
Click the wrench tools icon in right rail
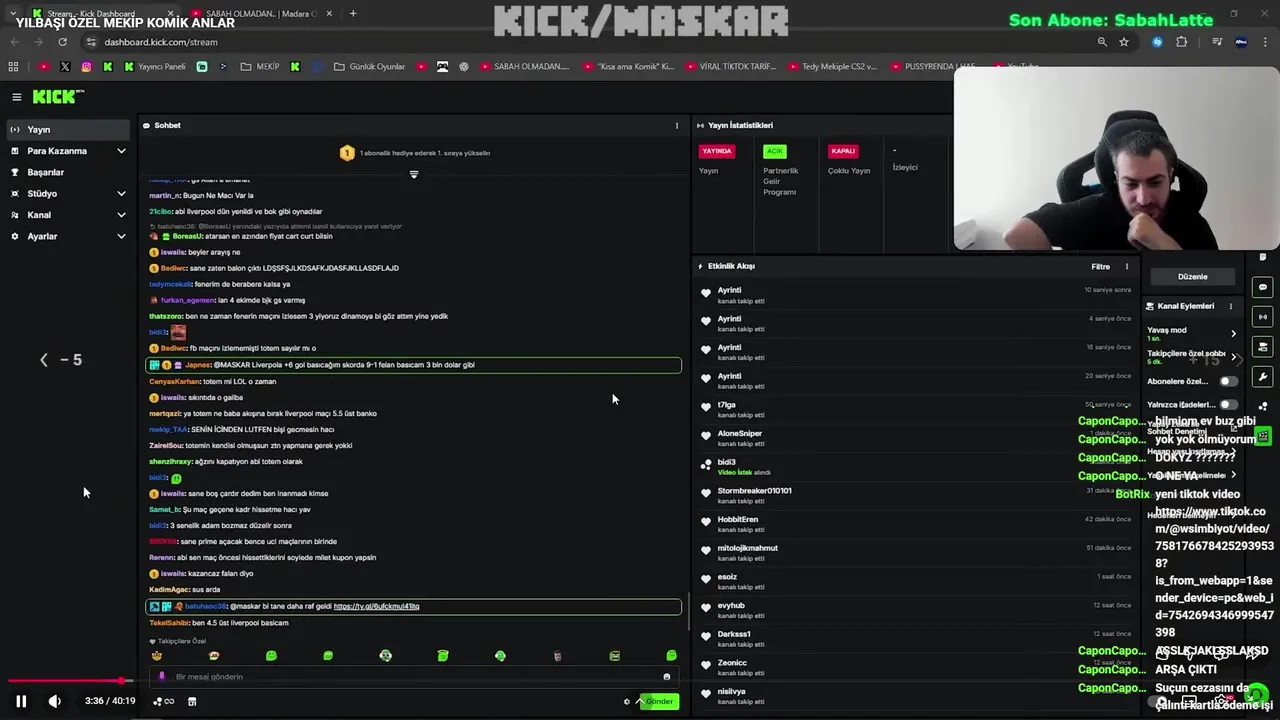tap(1263, 377)
